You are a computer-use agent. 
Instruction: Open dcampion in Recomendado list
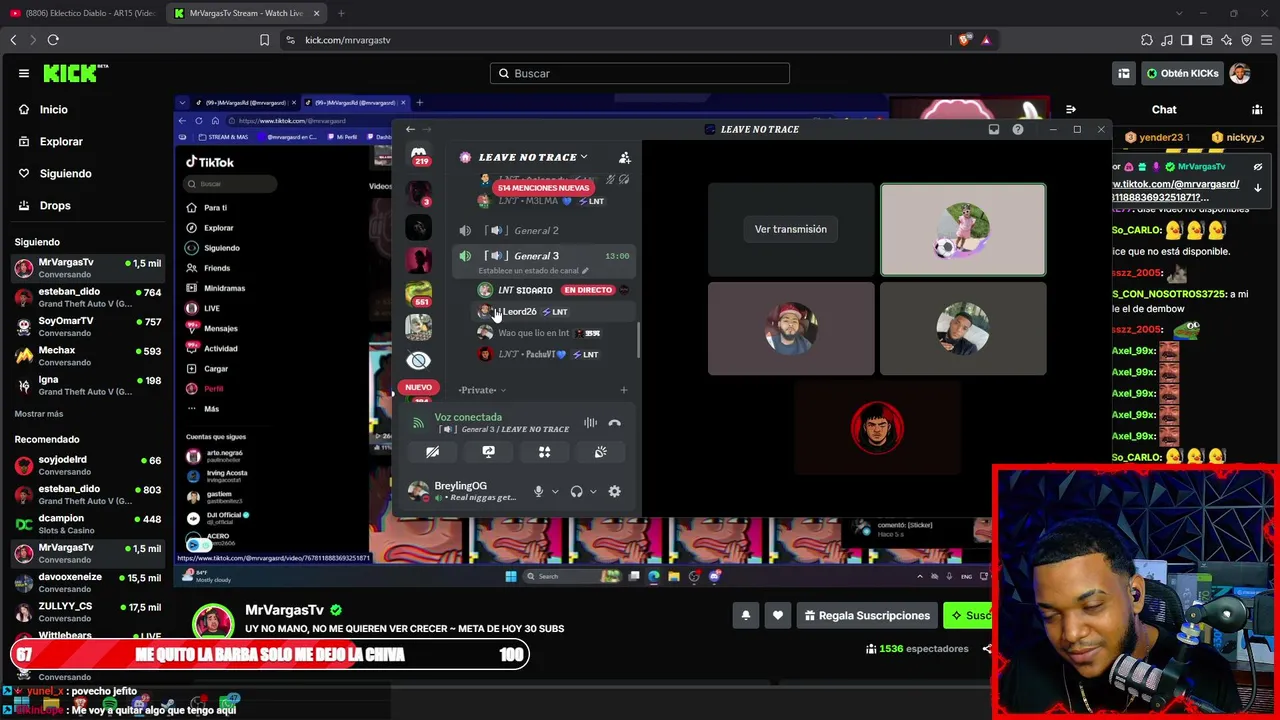[87, 524]
